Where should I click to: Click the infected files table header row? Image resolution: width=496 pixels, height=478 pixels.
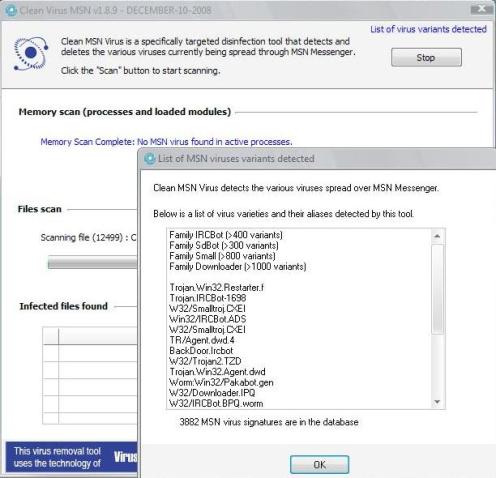[x=90, y=336]
